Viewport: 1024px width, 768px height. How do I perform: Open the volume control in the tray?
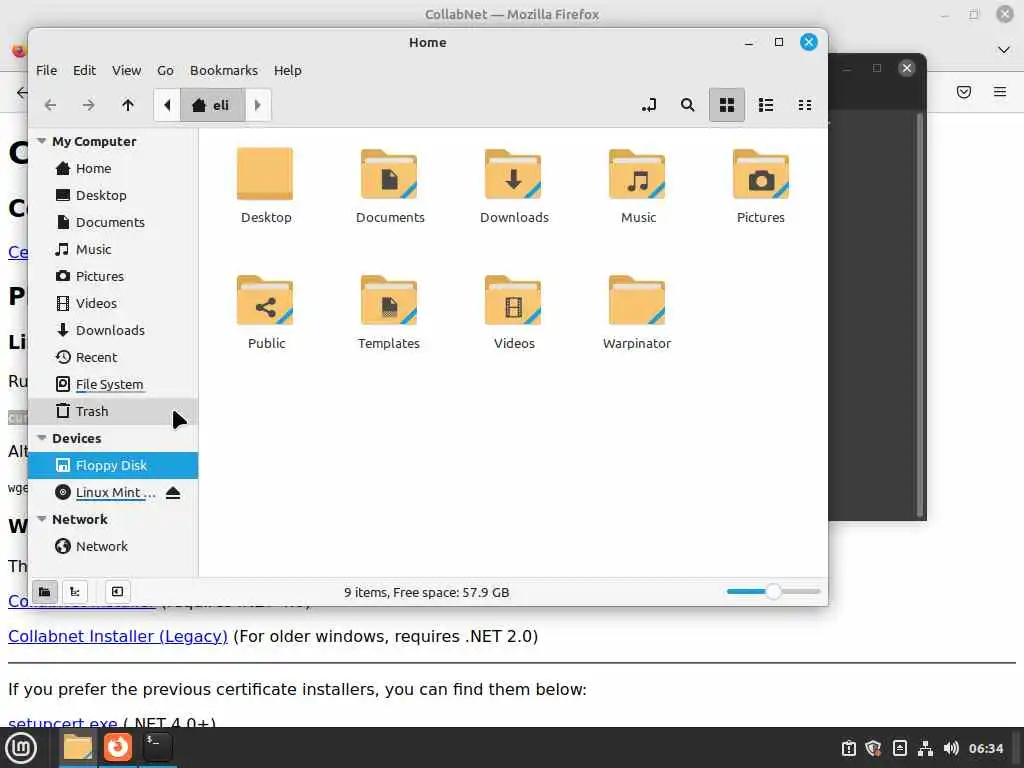pos(951,748)
